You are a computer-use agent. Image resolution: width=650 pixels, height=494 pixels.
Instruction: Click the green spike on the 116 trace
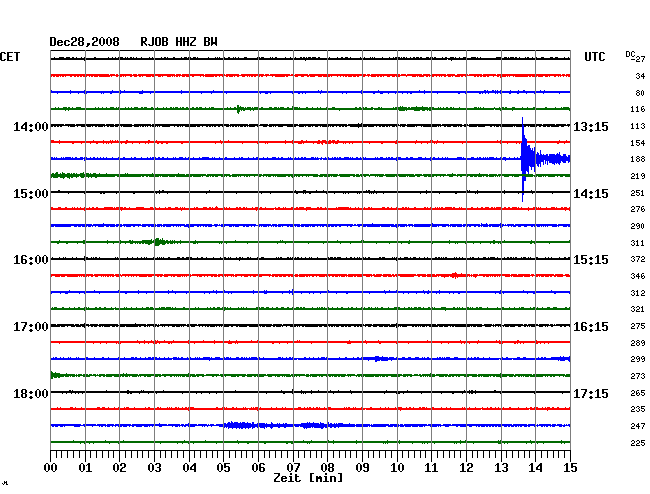pyautogui.click(x=238, y=109)
